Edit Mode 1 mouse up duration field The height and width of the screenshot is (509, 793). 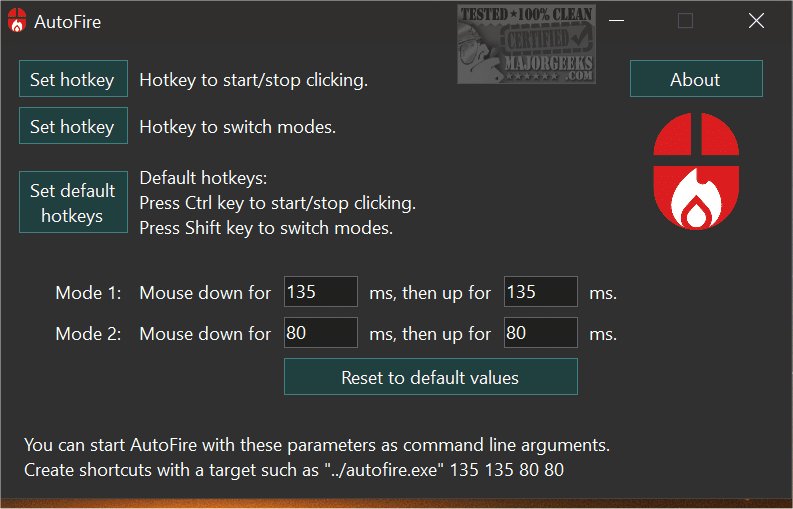click(x=540, y=292)
